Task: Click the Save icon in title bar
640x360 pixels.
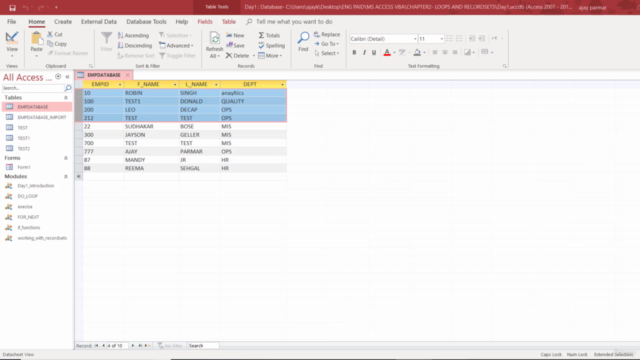Action: click(x=12, y=7)
